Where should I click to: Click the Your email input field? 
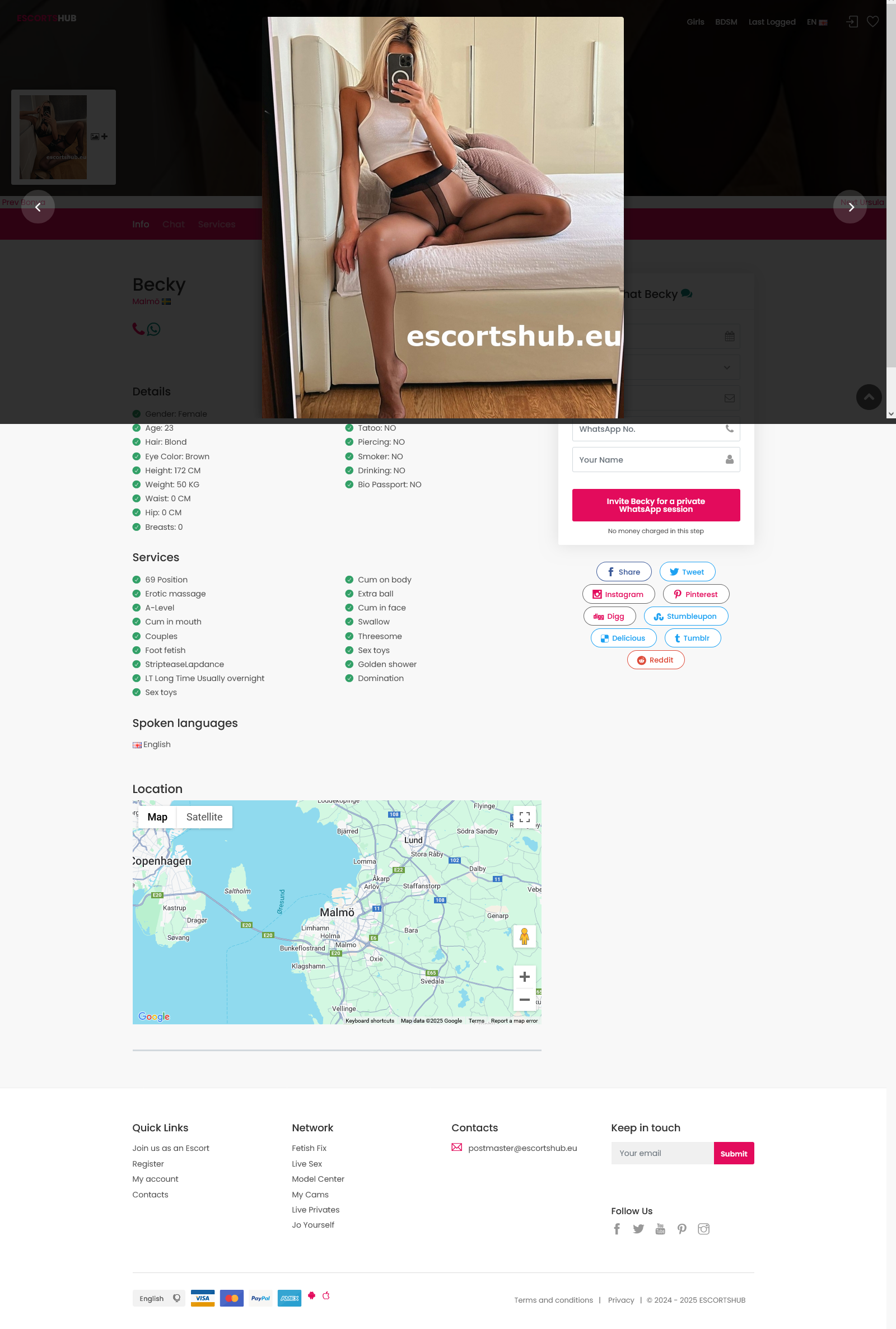point(662,1153)
